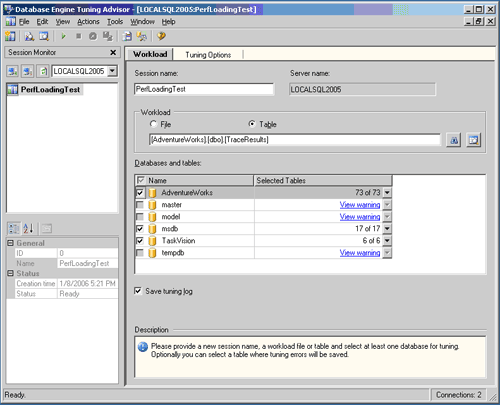Click the AdventureWorks database cylinder icon
Screen dimensions: 500x405
point(152,193)
